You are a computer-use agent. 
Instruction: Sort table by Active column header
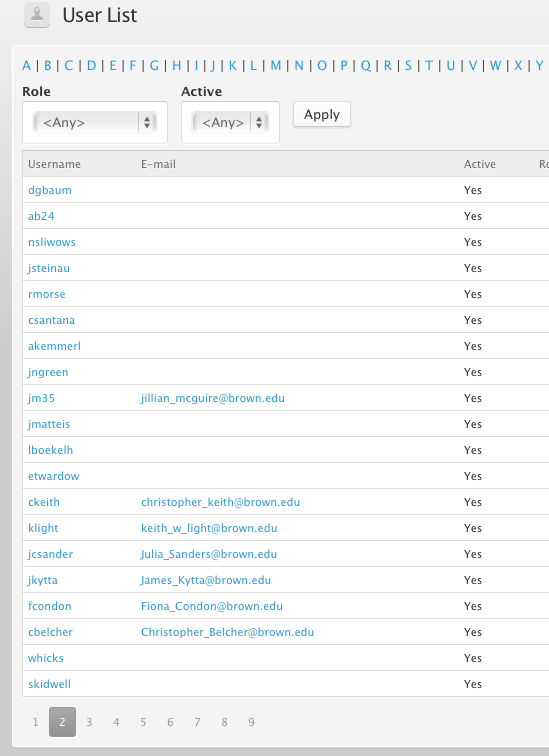(480, 164)
